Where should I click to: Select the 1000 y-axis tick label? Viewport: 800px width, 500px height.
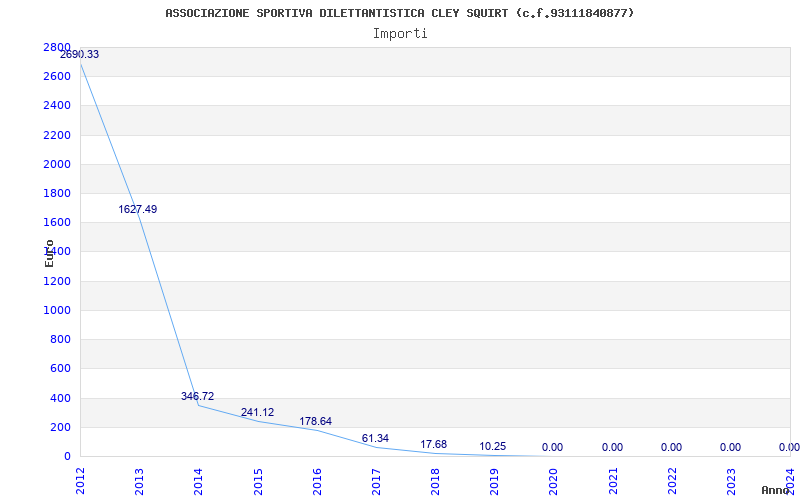point(60,310)
